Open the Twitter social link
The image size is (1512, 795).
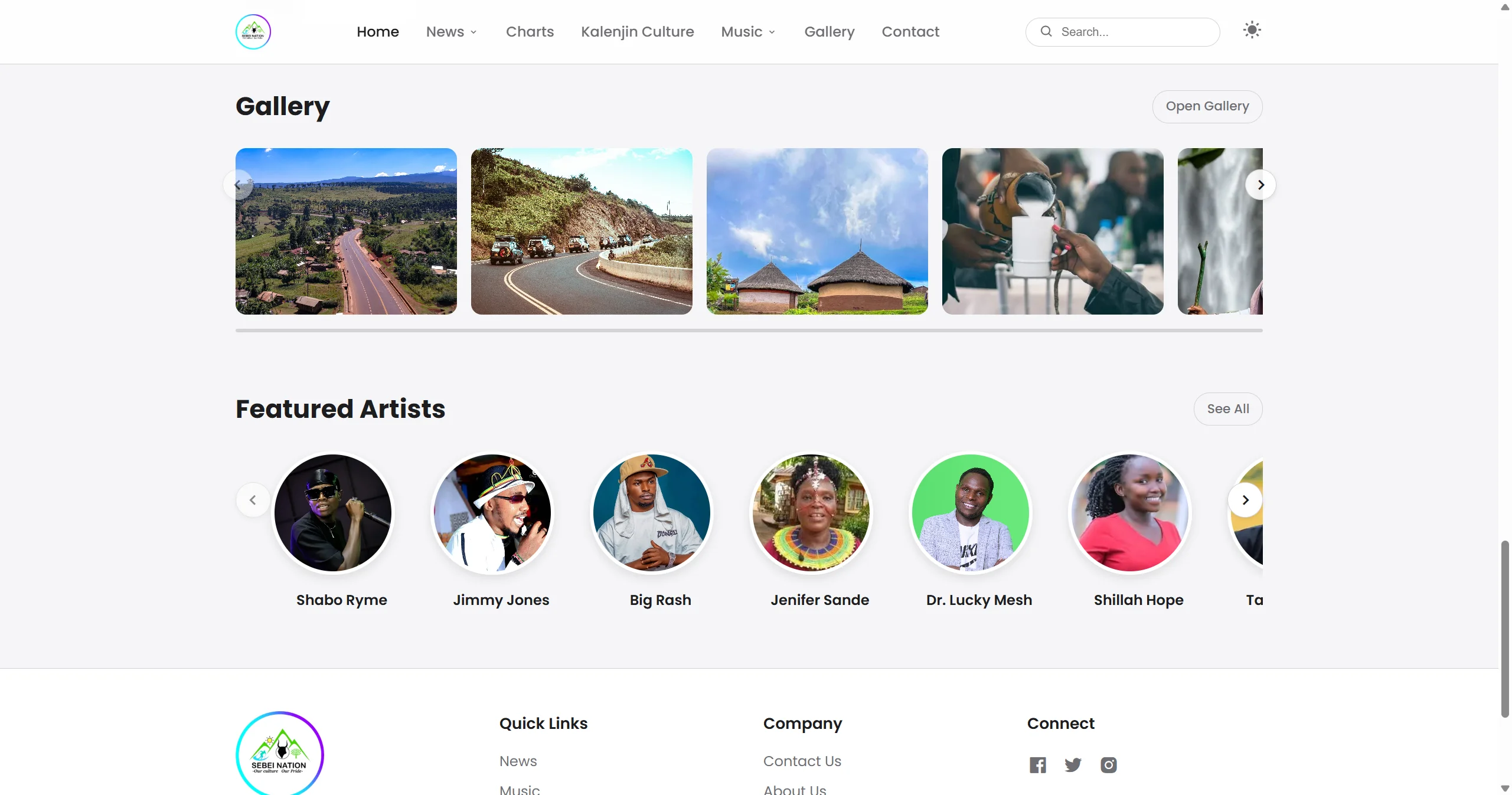click(x=1073, y=765)
